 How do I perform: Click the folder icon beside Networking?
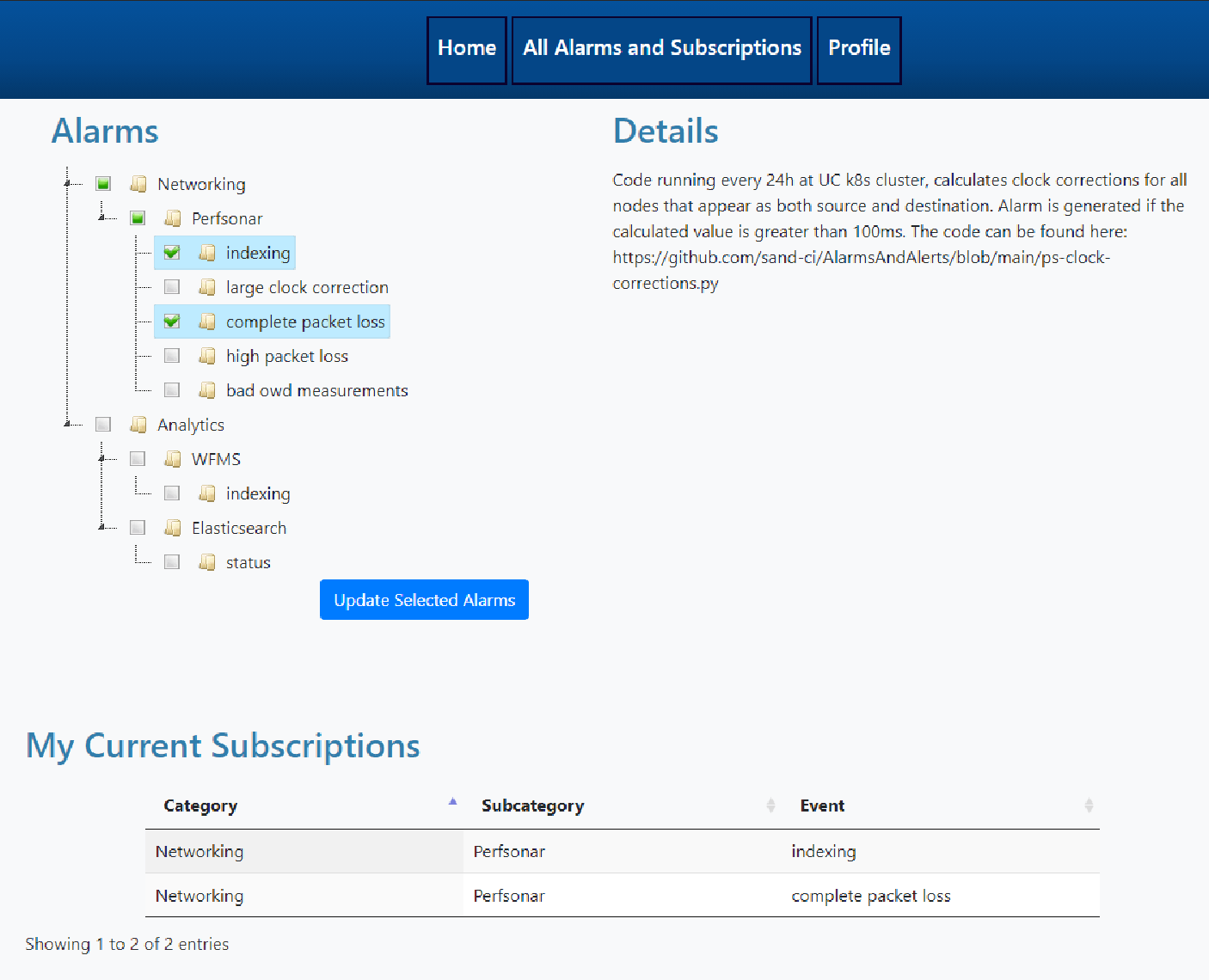click(138, 184)
